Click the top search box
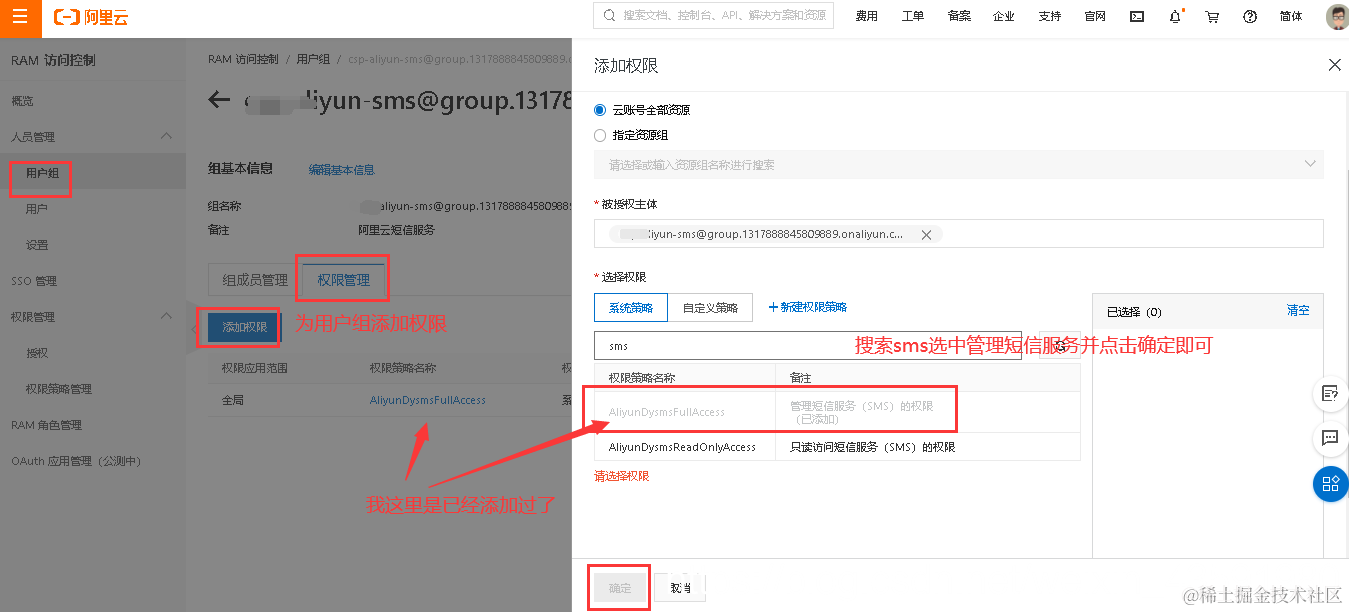Viewport: 1349px width, 612px height. (713, 16)
